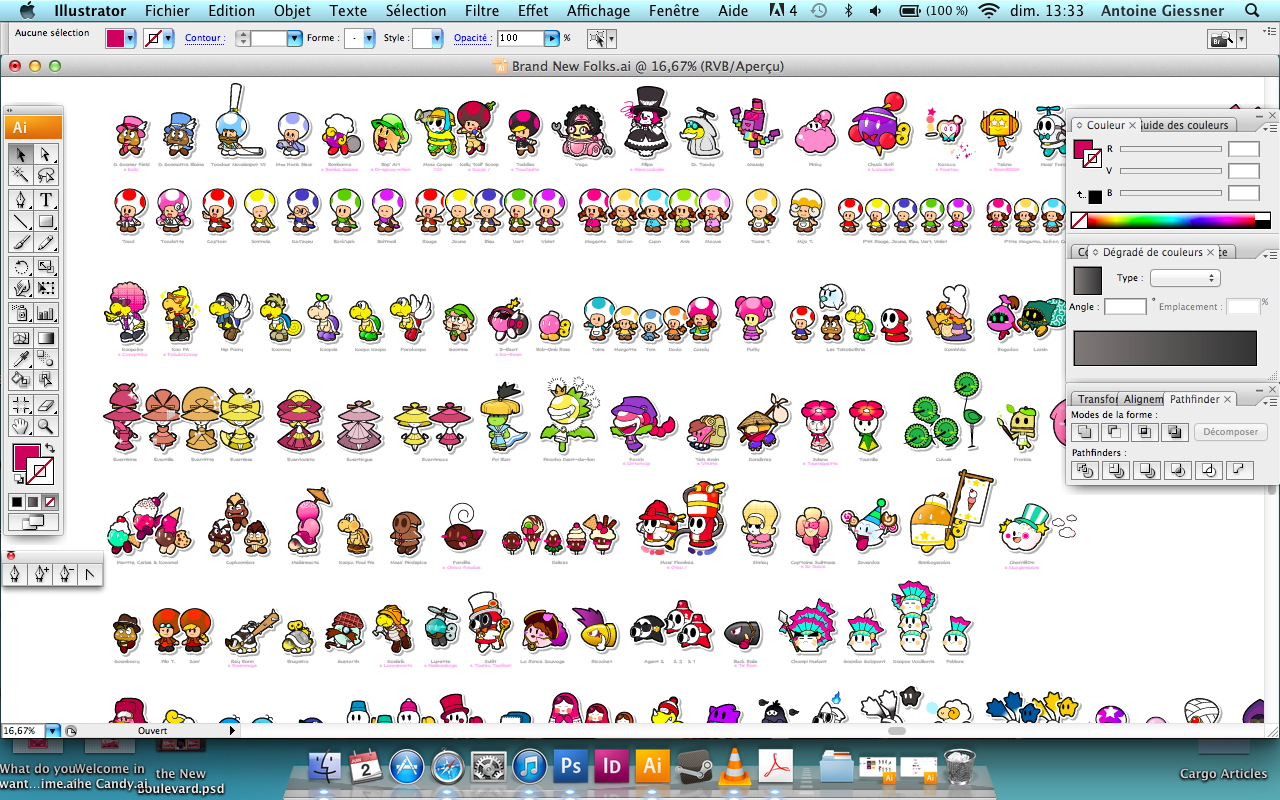Image resolution: width=1280 pixels, height=800 pixels.
Task: Open the Affichage menu
Action: pyautogui.click(x=599, y=11)
